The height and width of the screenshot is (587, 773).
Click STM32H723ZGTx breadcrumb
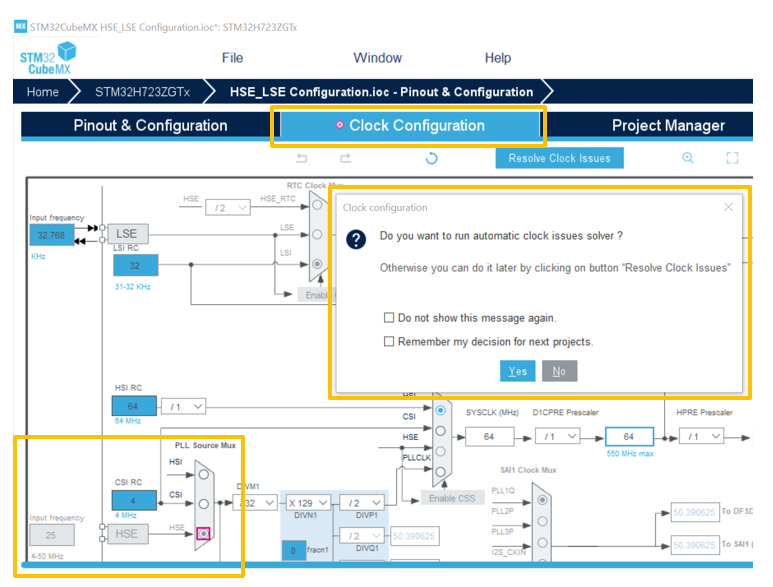[142, 92]
